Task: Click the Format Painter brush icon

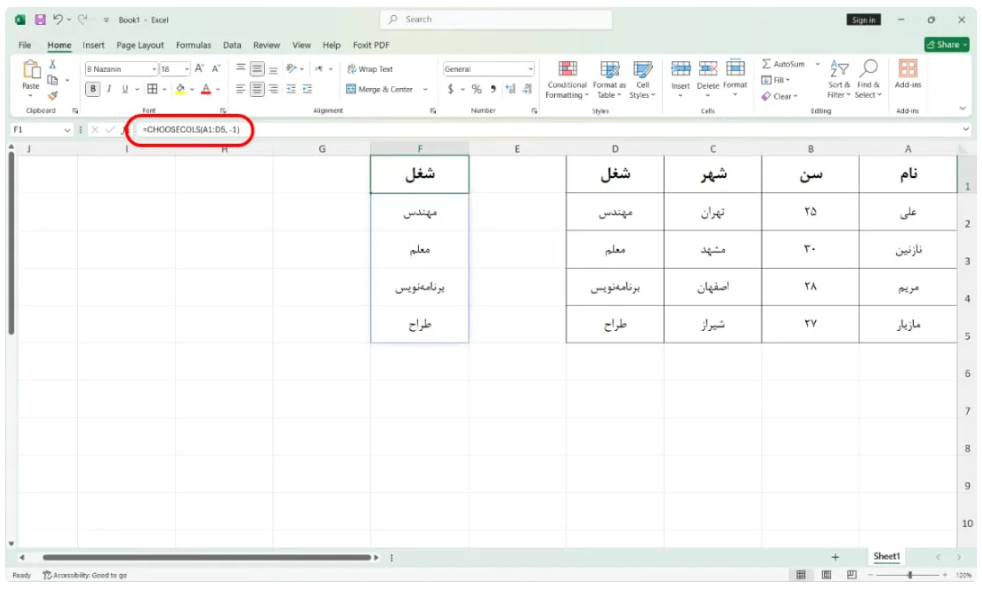Action: click(53, 95)
